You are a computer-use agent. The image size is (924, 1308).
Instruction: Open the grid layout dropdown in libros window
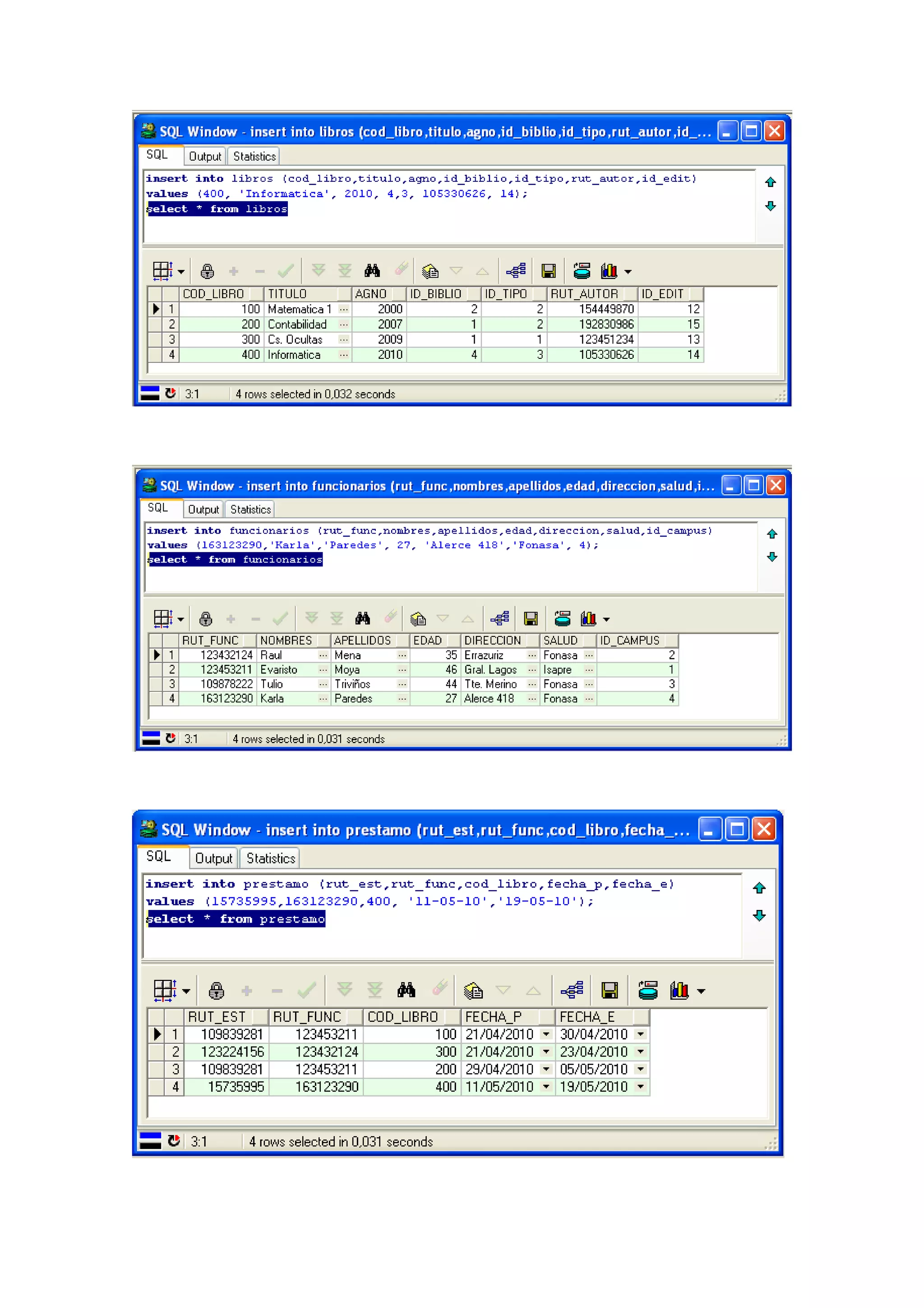pyautogui.click(x=181, y=272)
